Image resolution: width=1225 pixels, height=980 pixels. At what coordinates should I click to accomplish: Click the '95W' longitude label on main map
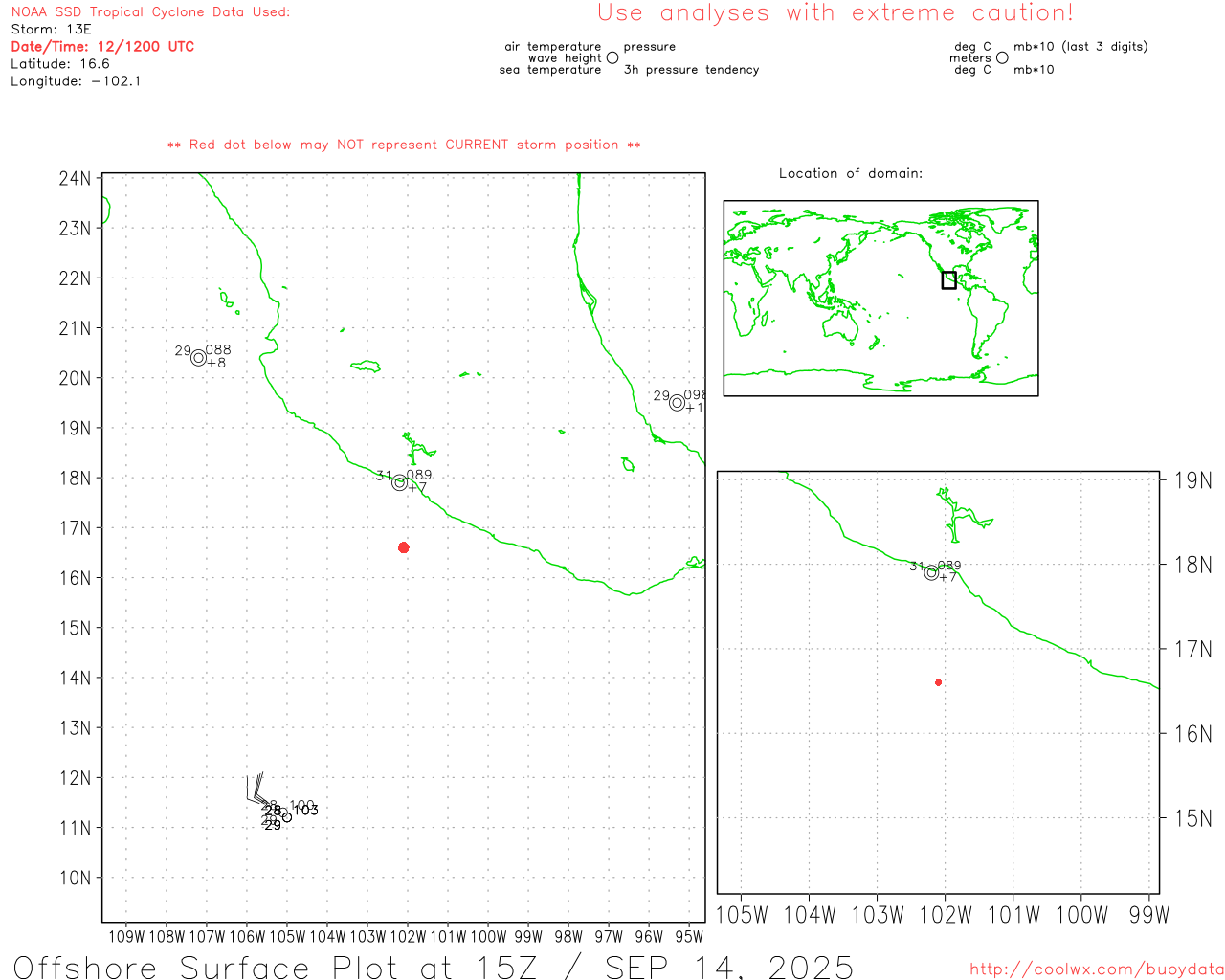(689, 937)
